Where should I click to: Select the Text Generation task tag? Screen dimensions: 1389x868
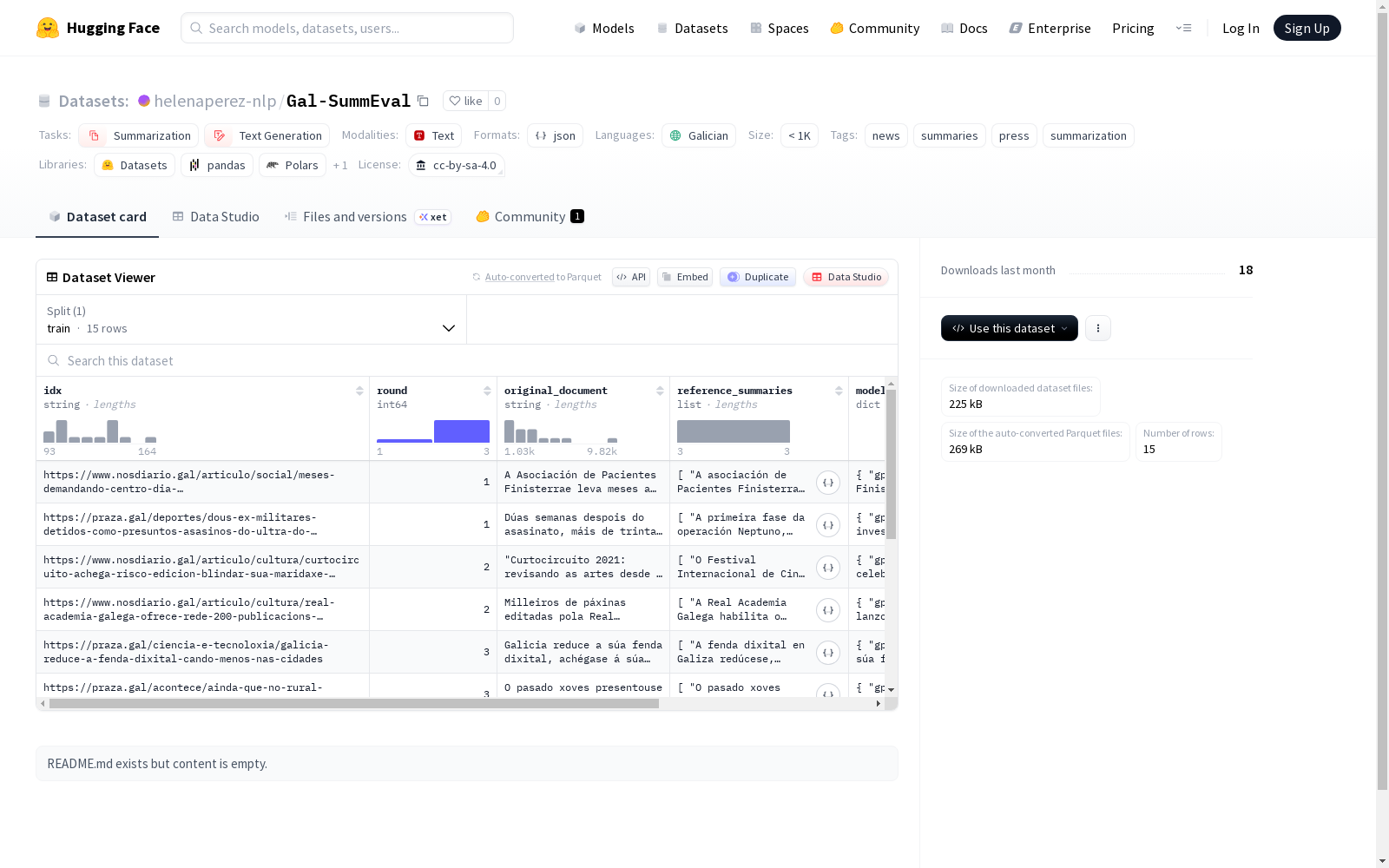point(267,135)
